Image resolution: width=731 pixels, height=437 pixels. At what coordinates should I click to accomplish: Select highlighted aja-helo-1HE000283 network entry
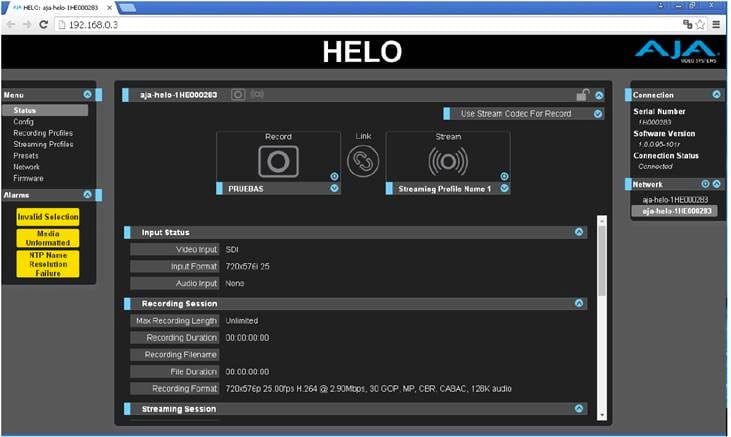point(675,211)
